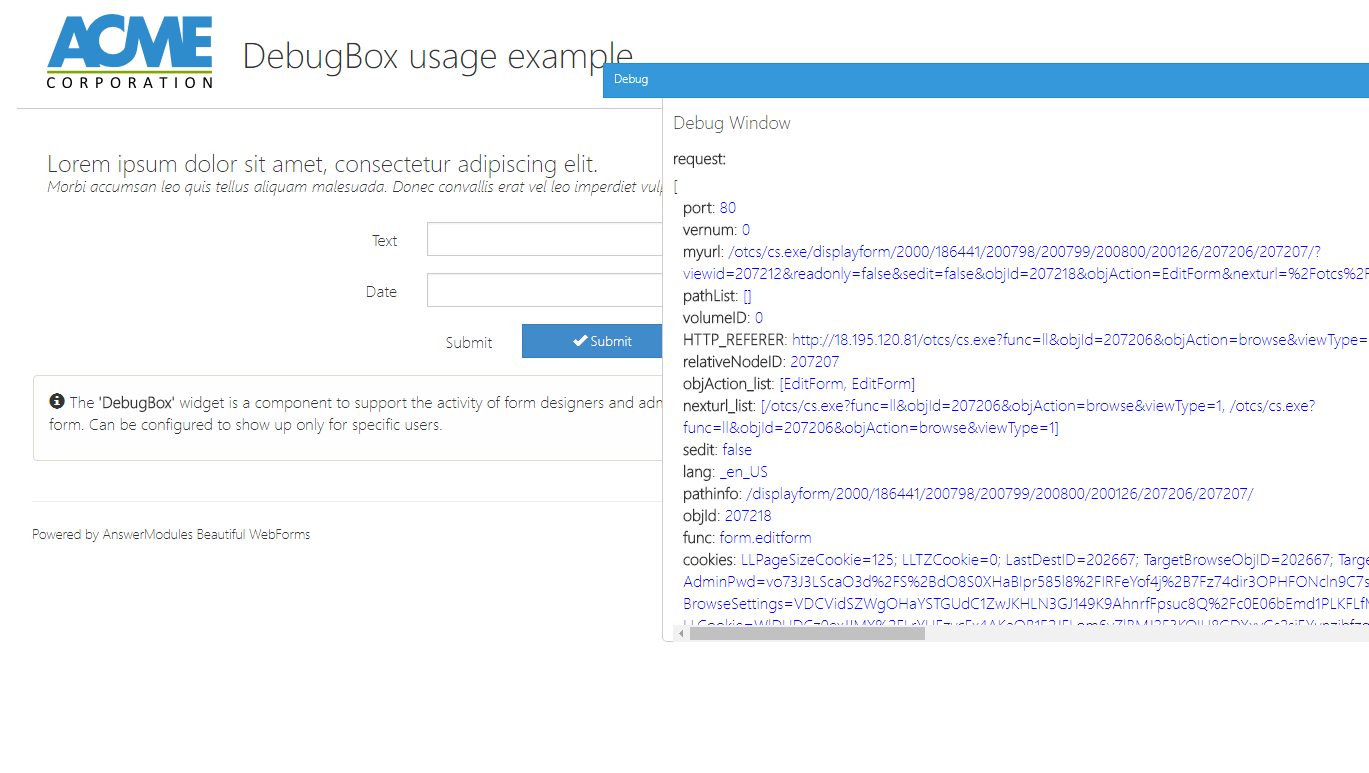This screenshot has width=1369, height=773.
Task: Click the relativeNodeID value 207207
Action: [814, 362]
